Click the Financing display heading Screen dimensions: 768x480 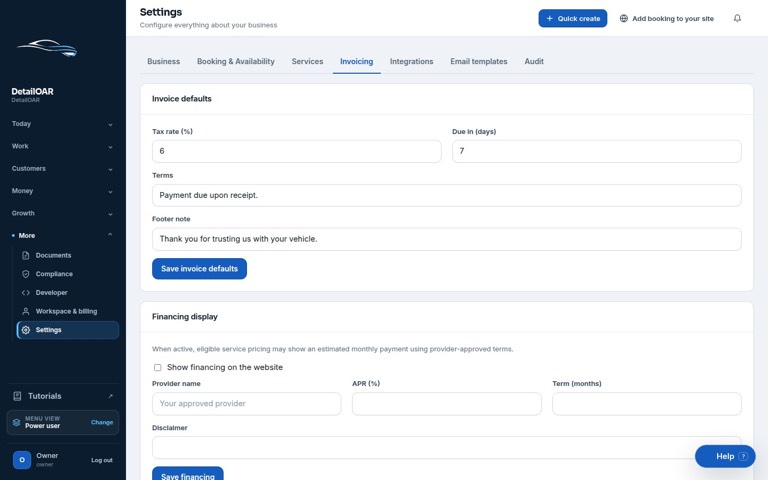[185, 316]
